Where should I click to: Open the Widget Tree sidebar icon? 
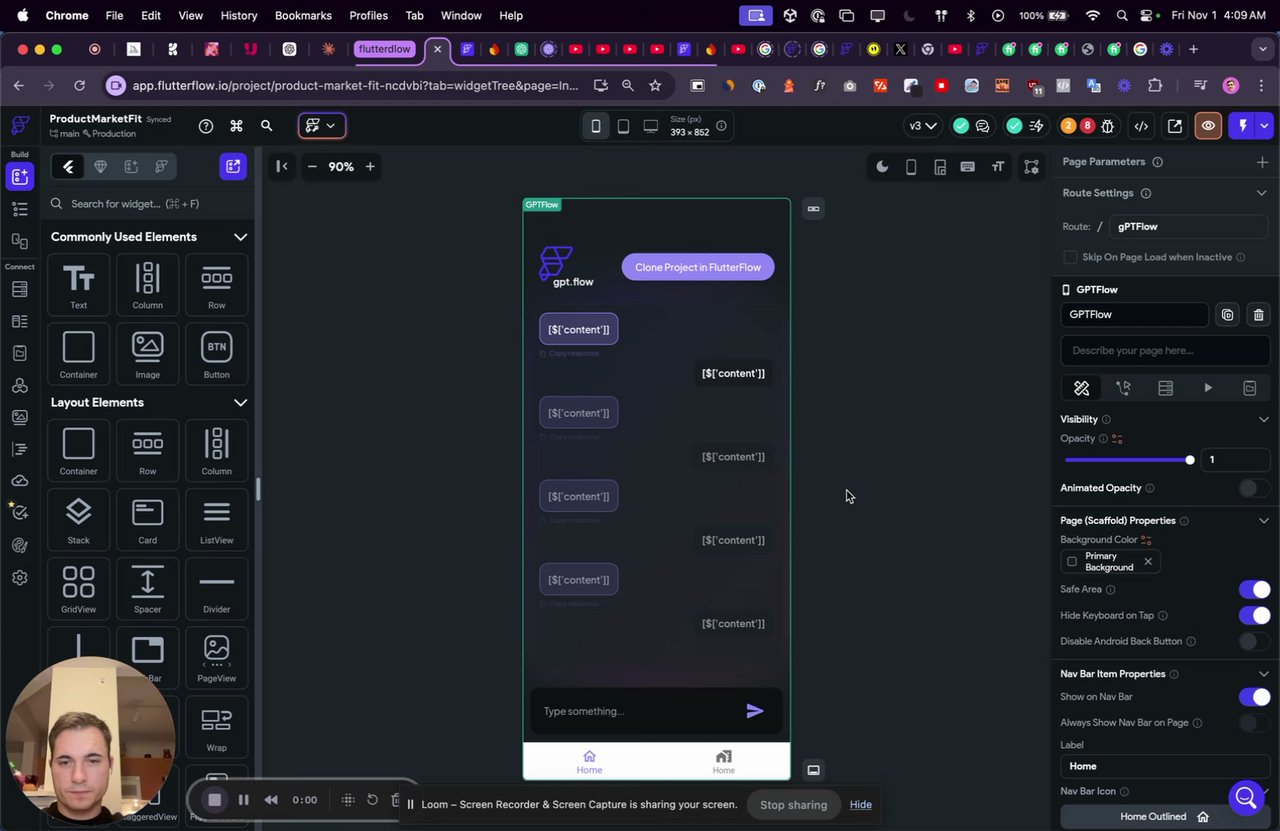[19, 209]
